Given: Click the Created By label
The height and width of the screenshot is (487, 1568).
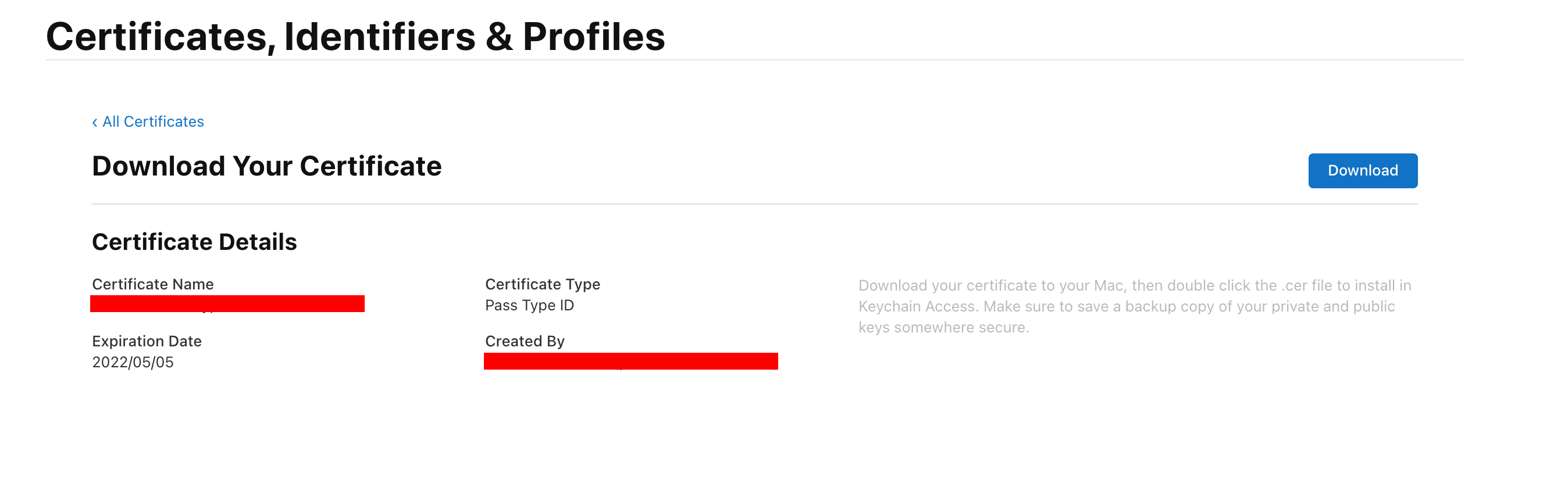Looking at the screenshot, I should pyautogui.click(x=525, y=341).
